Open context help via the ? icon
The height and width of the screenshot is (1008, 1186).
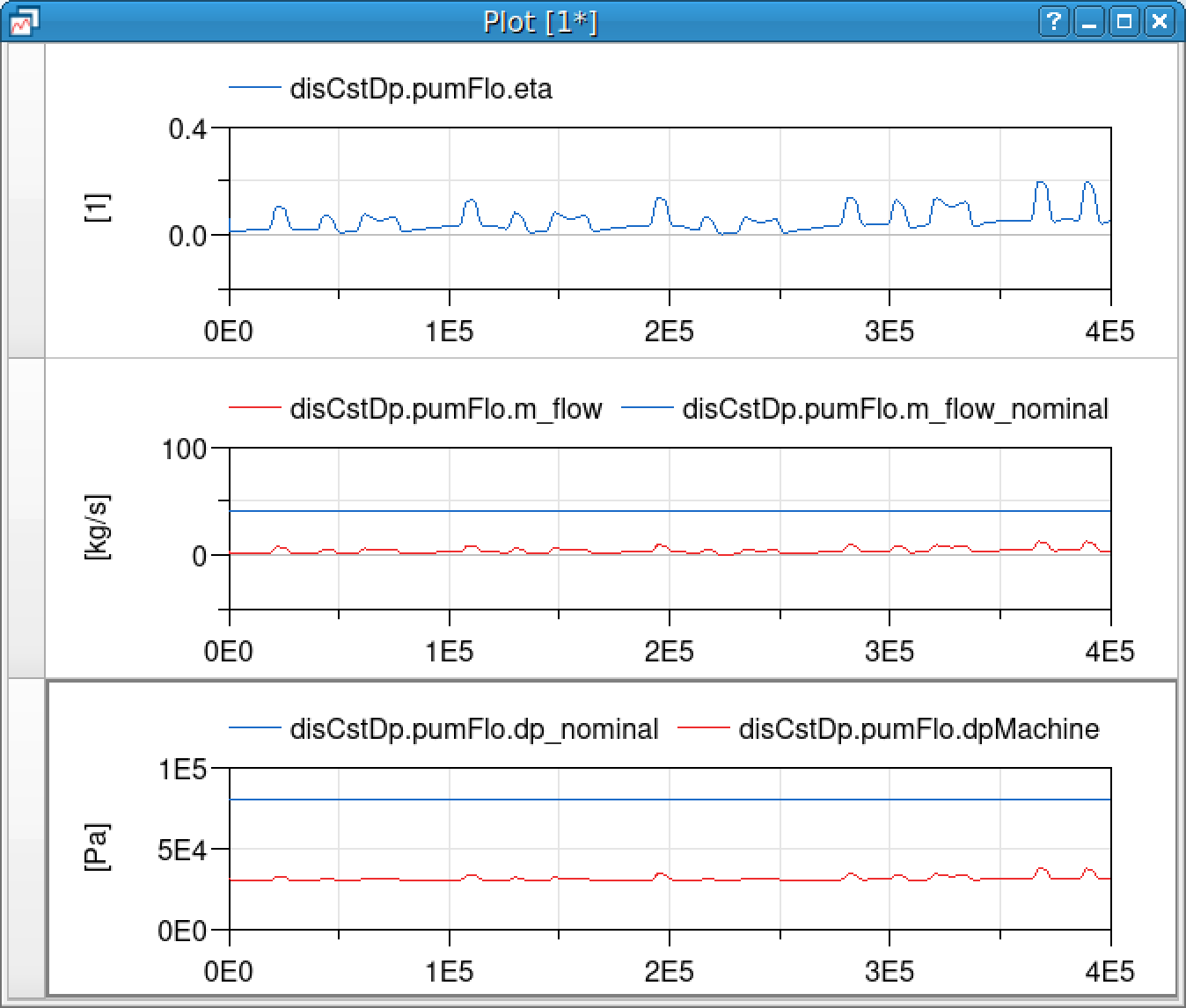pos(1054,21)
